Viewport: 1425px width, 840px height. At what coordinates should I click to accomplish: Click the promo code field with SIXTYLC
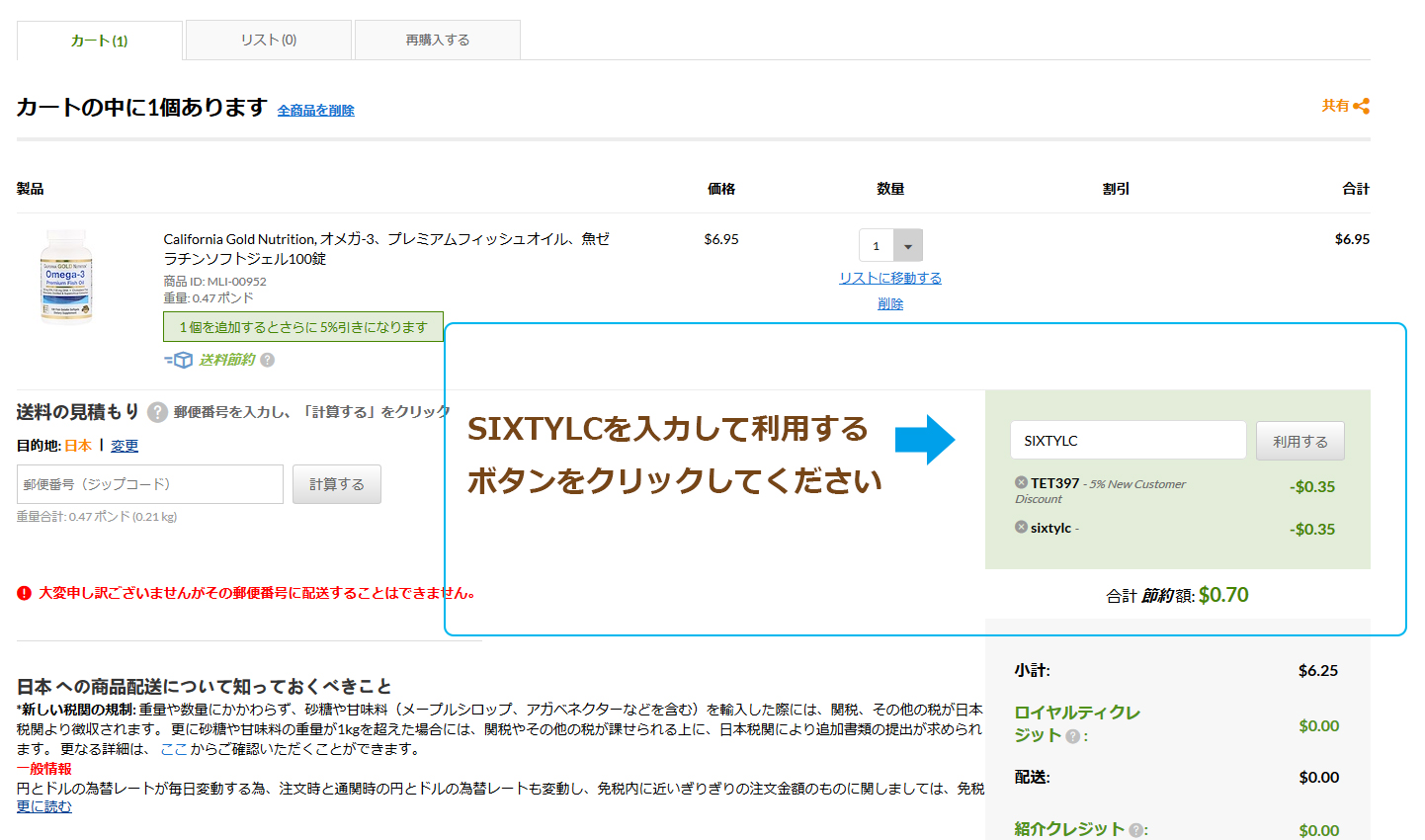coord(1129,440)
